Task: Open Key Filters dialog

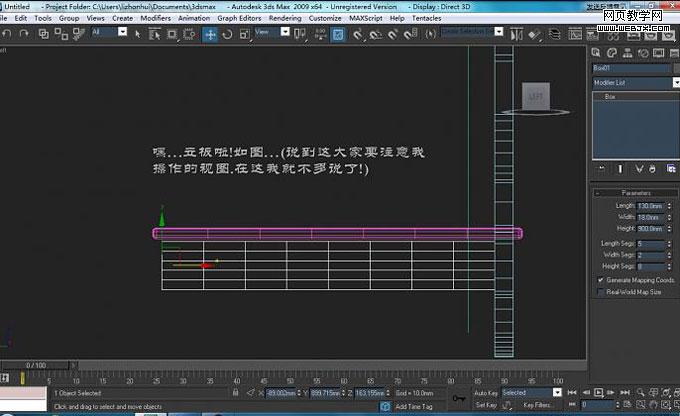Action: tap(536, 405)
